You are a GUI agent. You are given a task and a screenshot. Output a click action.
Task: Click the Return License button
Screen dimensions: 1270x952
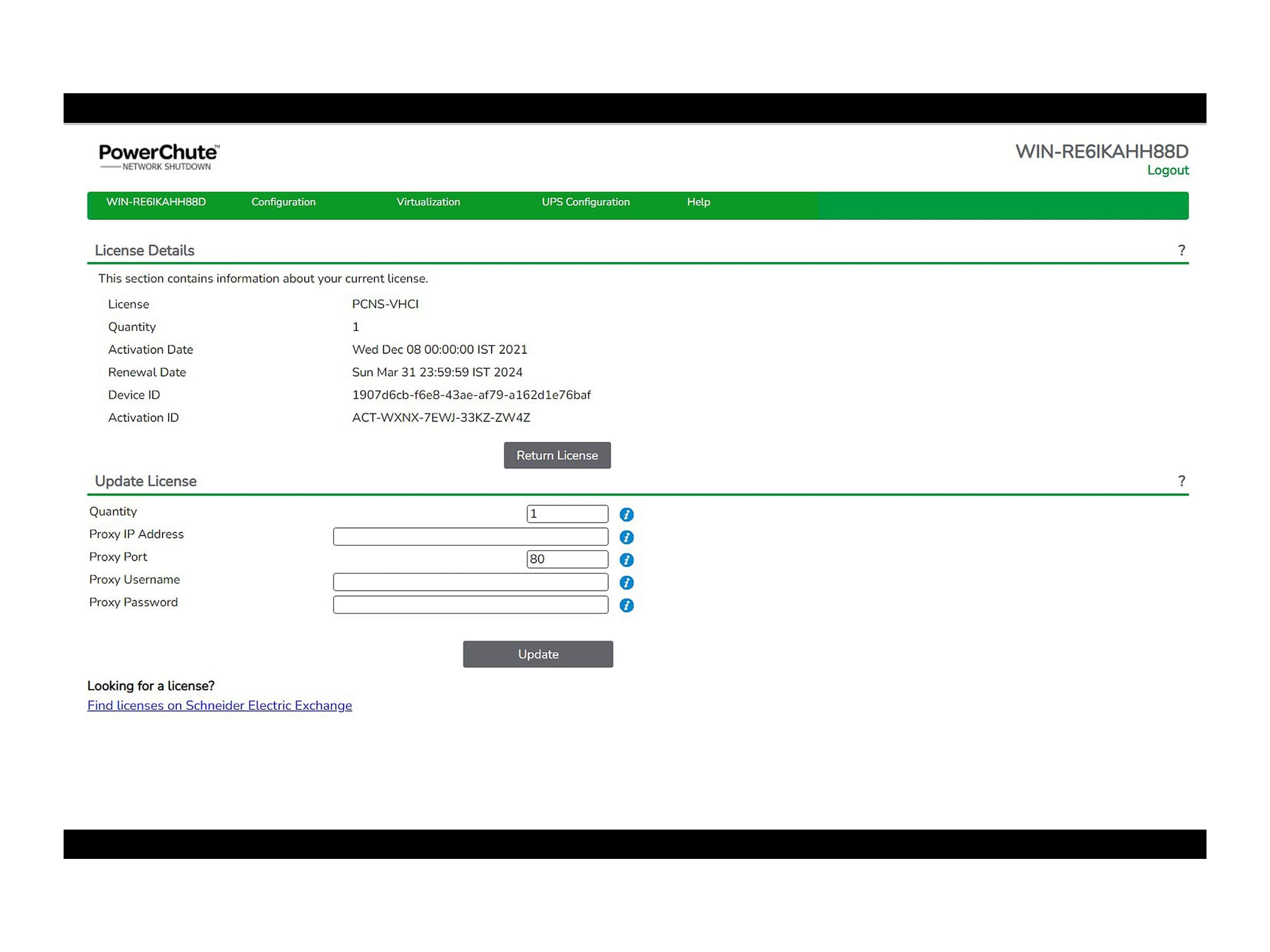557,455
